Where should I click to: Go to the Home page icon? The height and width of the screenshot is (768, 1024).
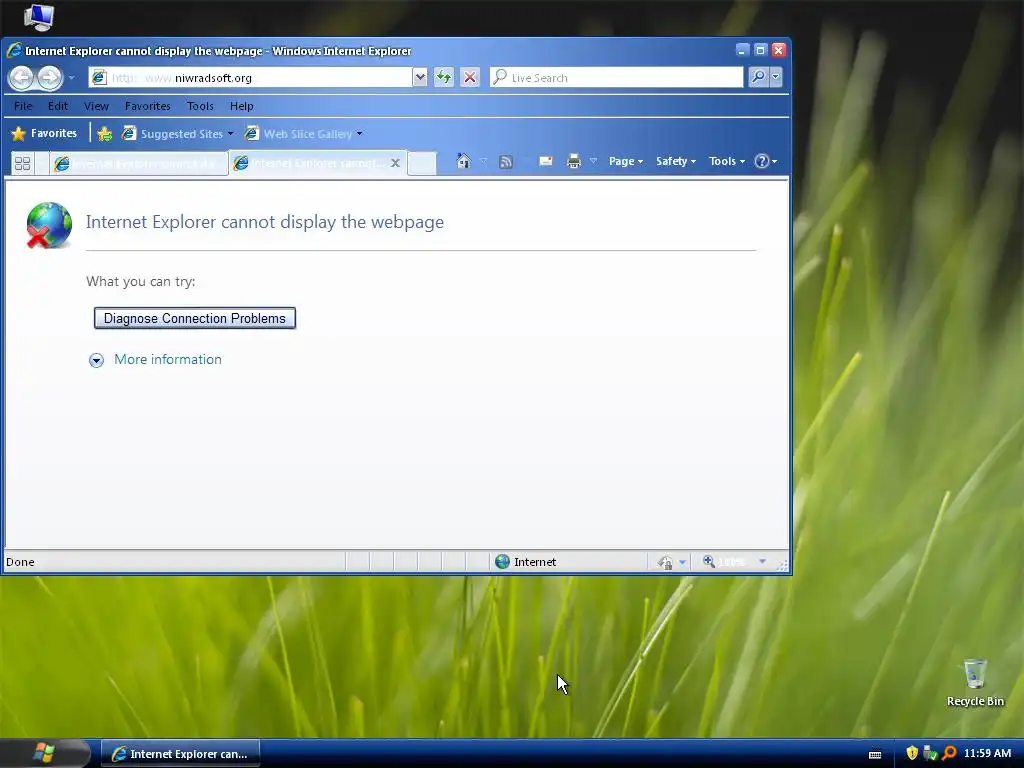tap(464, 161)
